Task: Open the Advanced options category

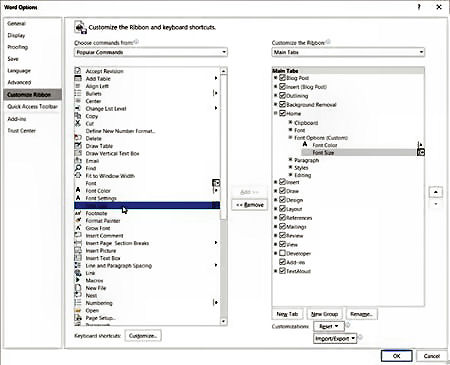Action: pos(19,82)
